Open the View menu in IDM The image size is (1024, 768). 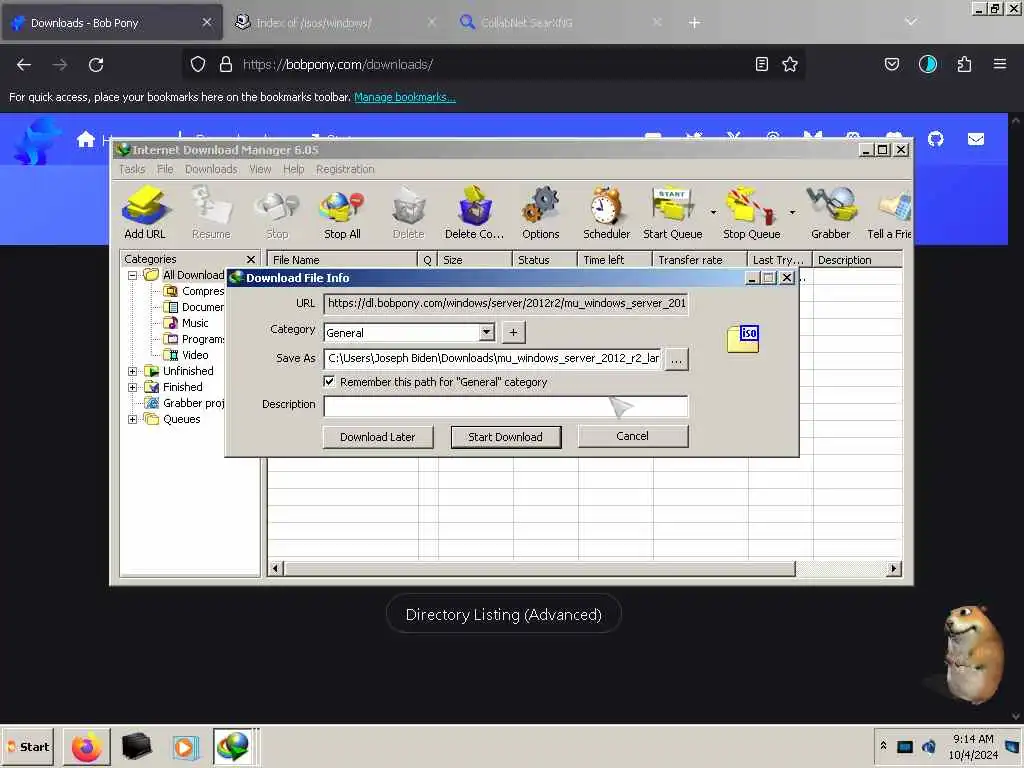coord(260,169)
